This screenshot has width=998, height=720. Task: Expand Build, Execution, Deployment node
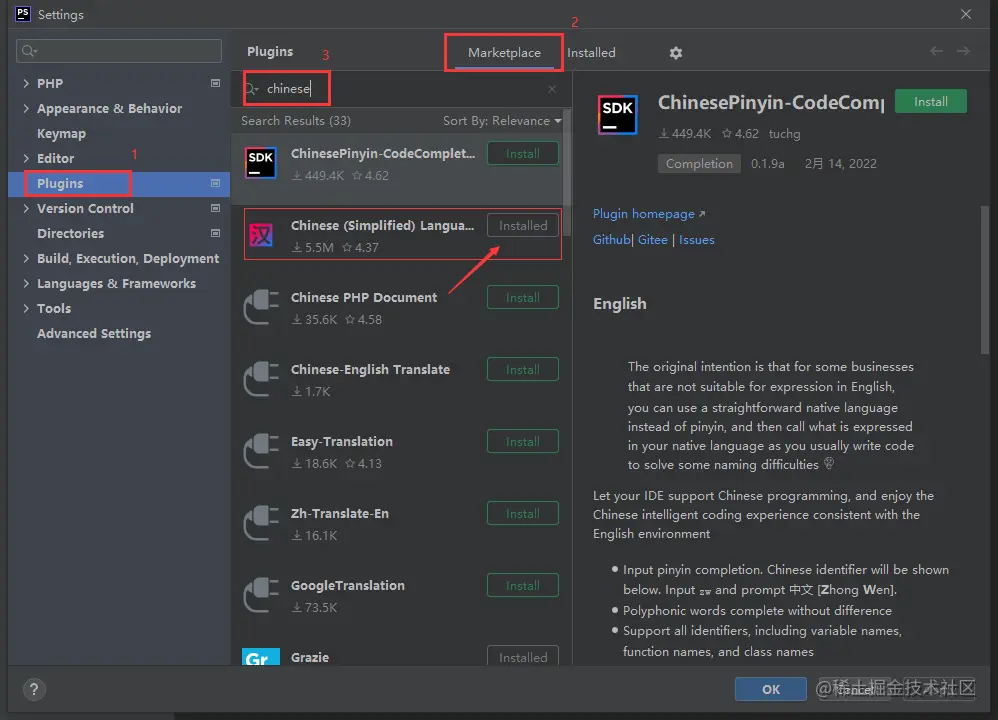[26, 258]
